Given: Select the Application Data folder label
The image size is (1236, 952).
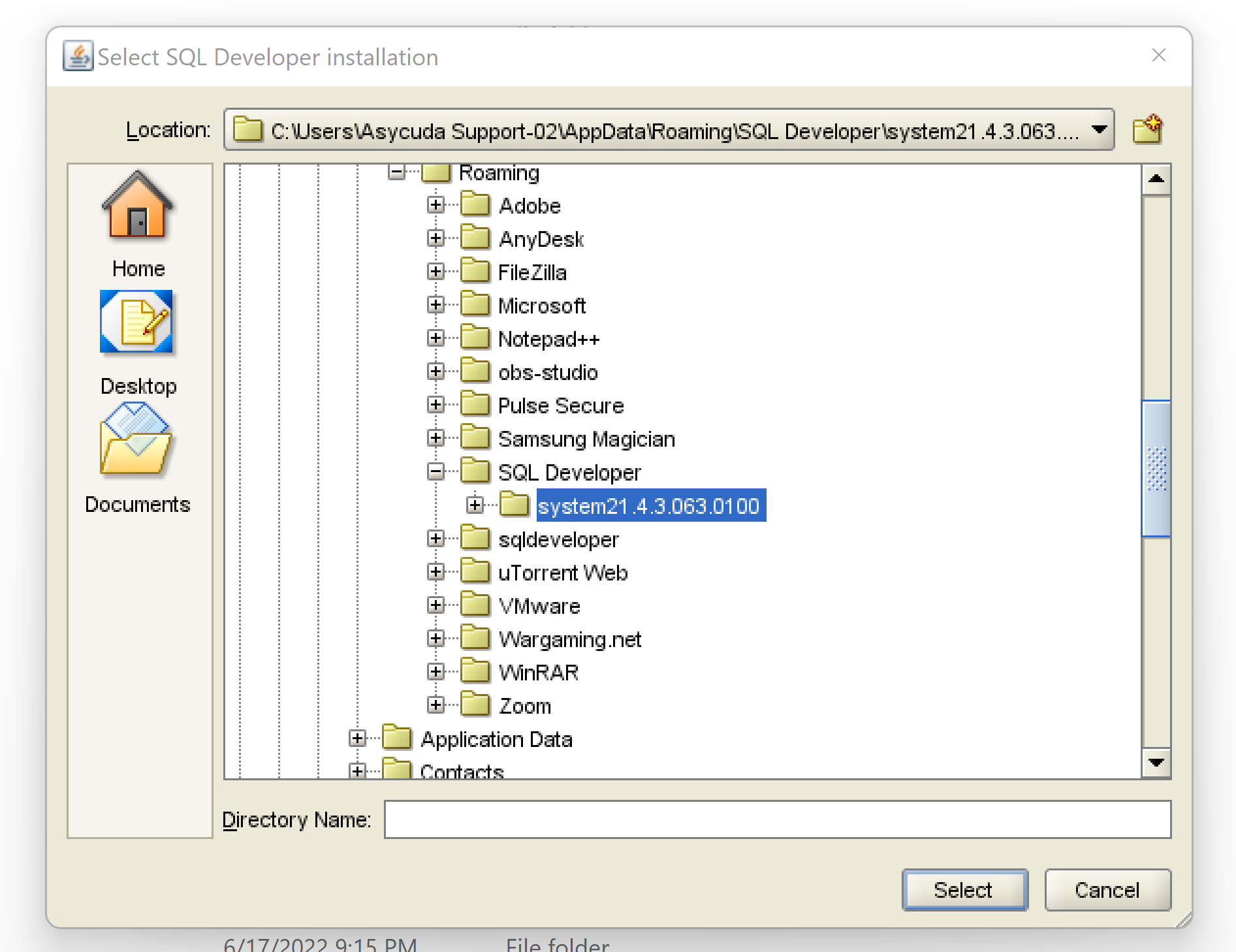Looking at the screenshot, I should 496,739.
